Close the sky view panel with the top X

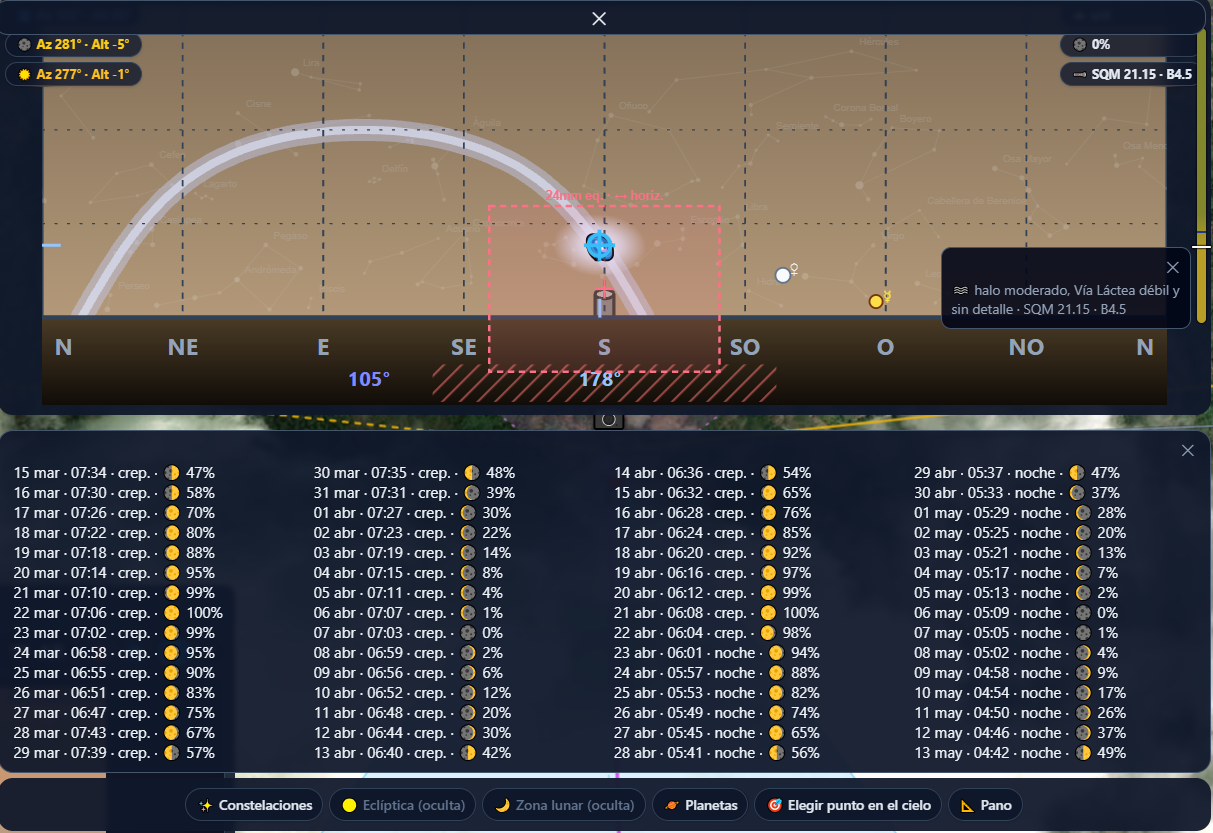point(599,19)
